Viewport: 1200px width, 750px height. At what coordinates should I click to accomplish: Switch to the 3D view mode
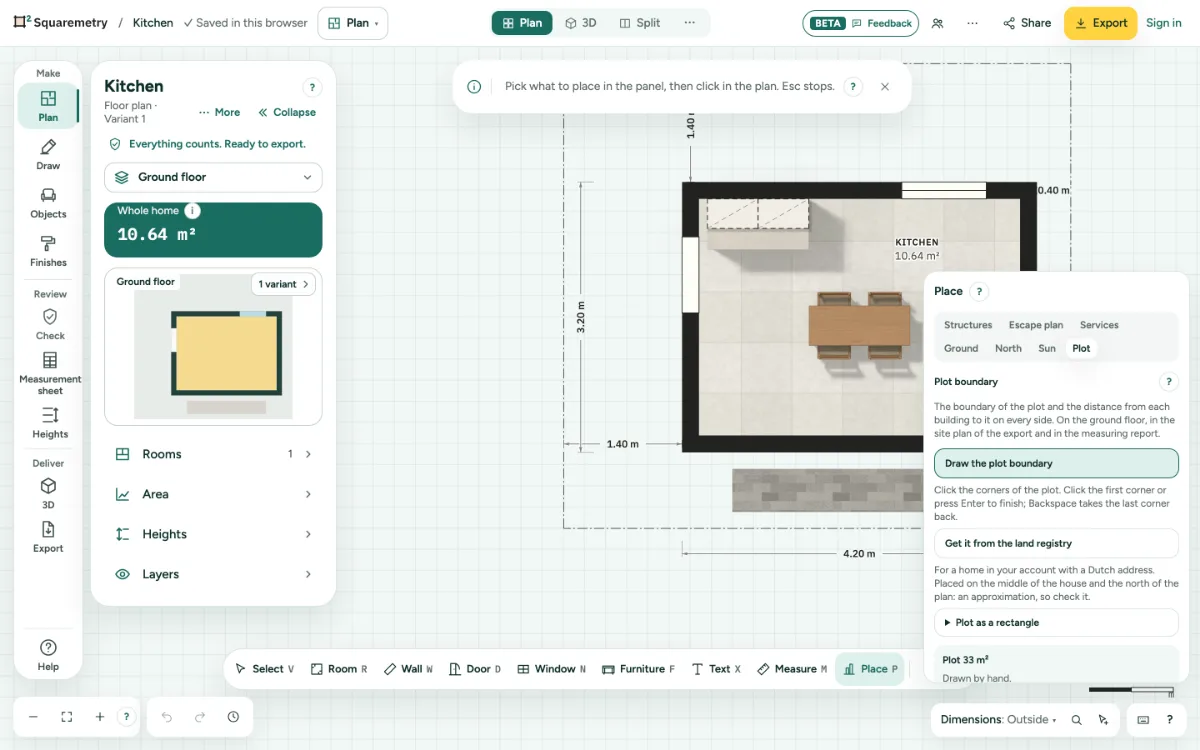[581, 23]
